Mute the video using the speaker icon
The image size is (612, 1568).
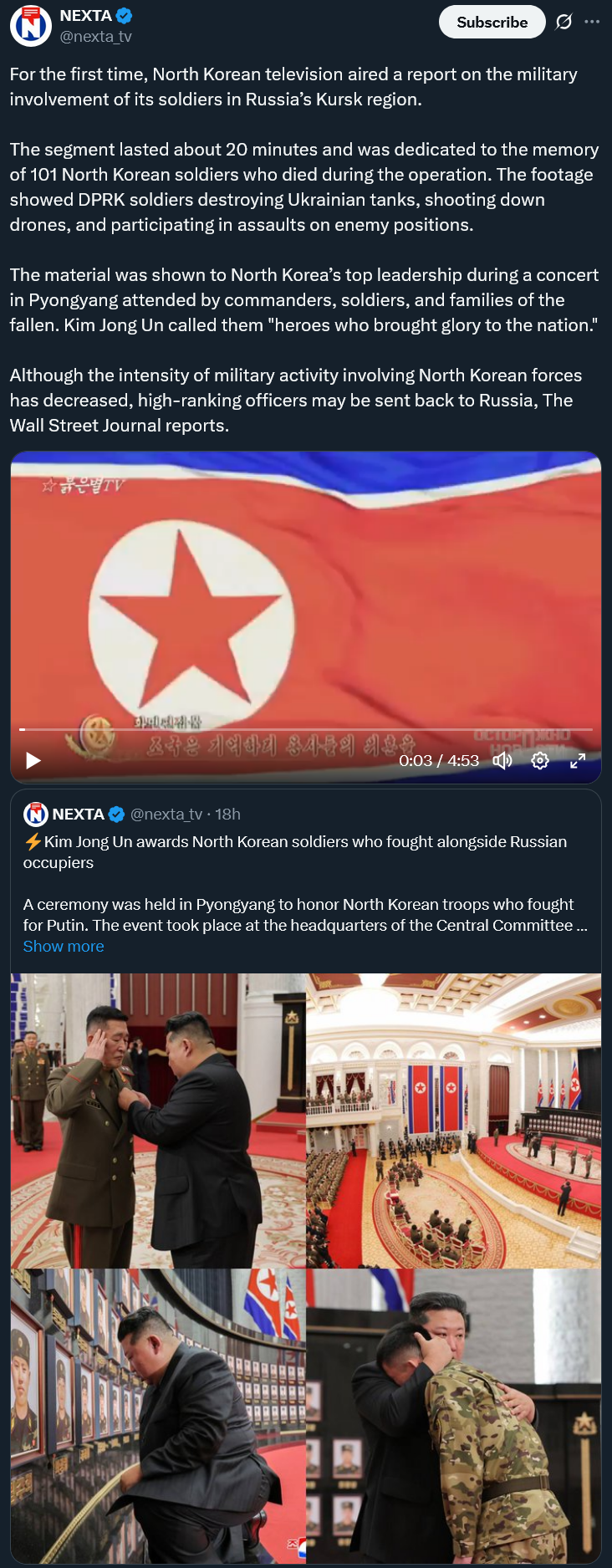coord(502,760)
